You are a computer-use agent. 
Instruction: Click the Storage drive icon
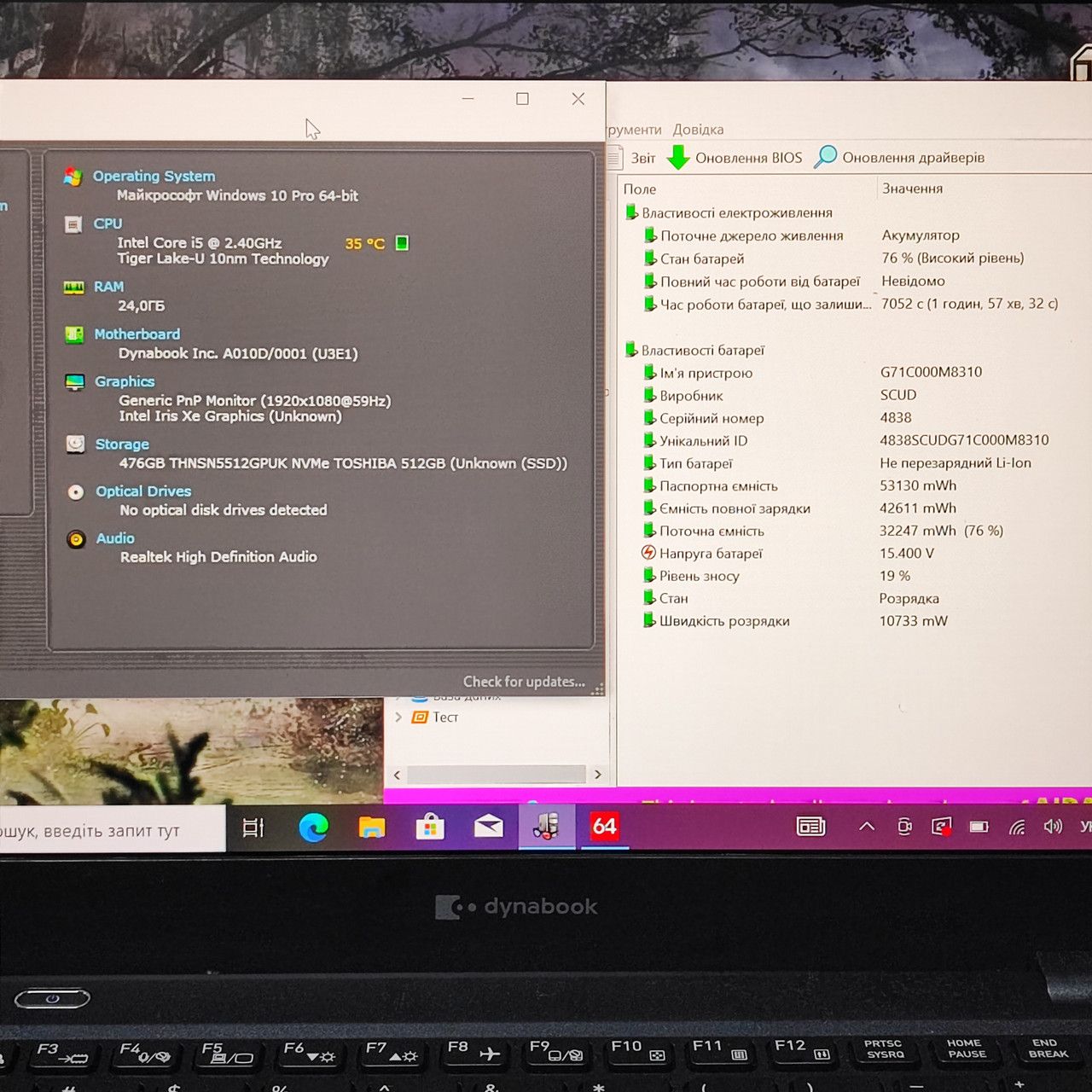[75, 444]
